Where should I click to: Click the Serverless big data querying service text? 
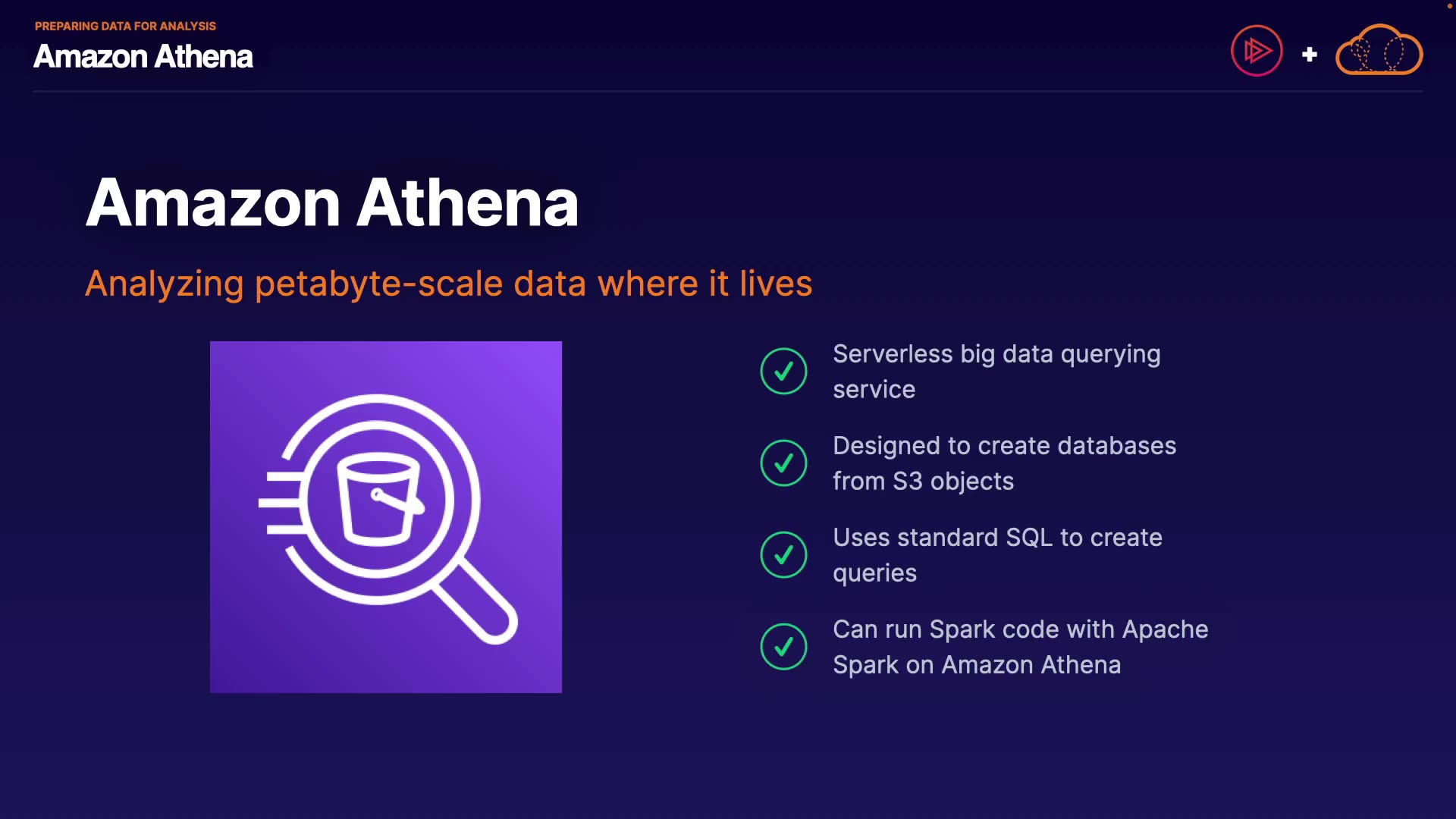coord(996,372)
